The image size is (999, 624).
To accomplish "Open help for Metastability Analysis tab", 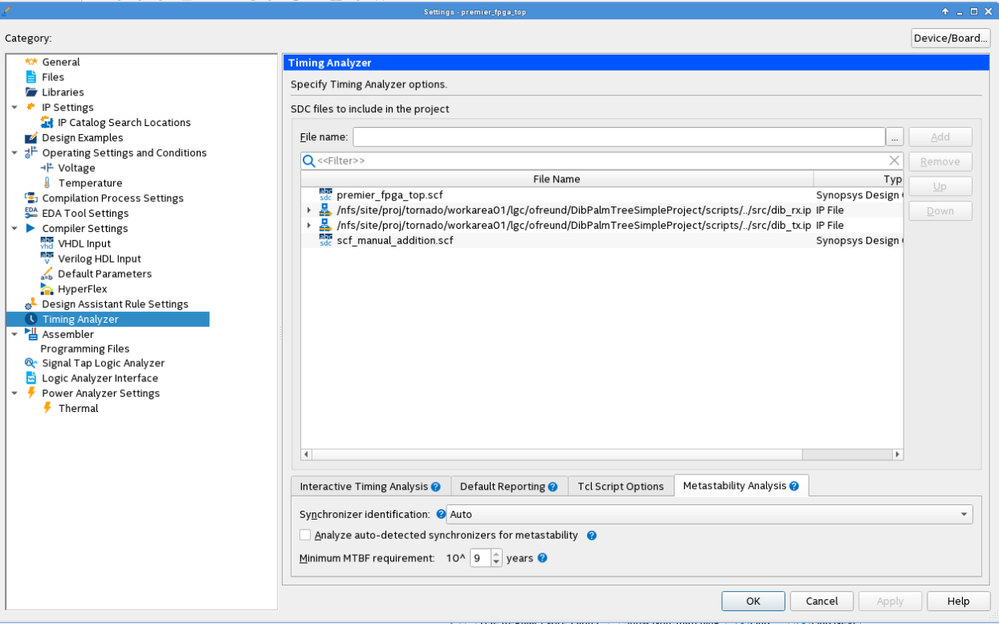I will (794, 486).
